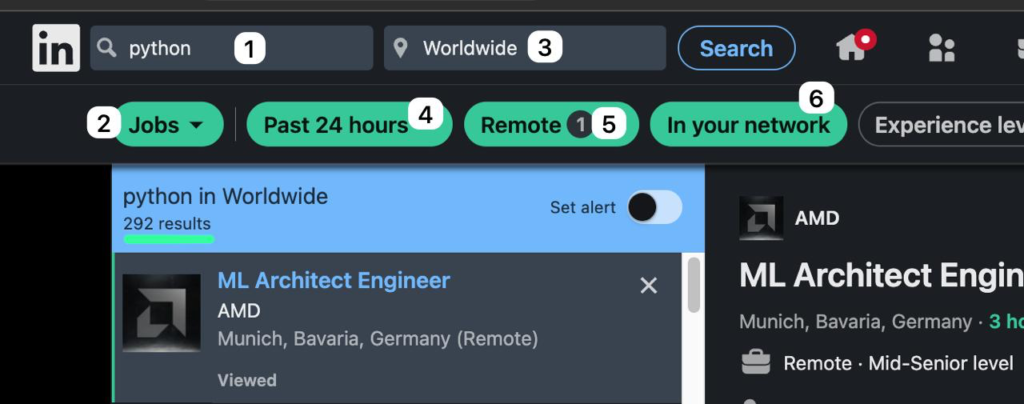Viewport: 1024px width, 404px height.
Task: Open the ML Architect Engineer job link
Action: [x=334, y=281]
